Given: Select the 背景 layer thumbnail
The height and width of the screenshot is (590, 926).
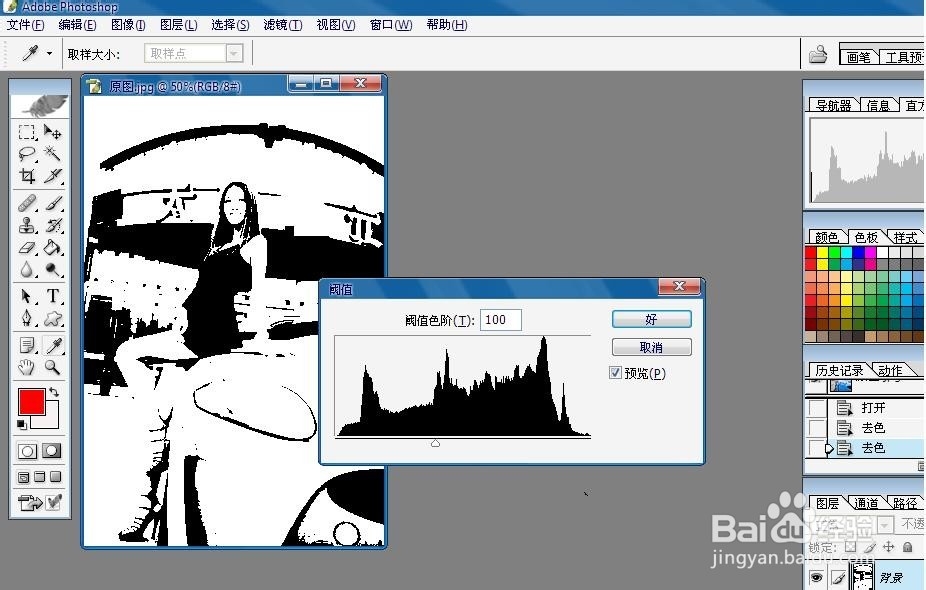Looking at the screenshot, I should click(x=863, y=577).
